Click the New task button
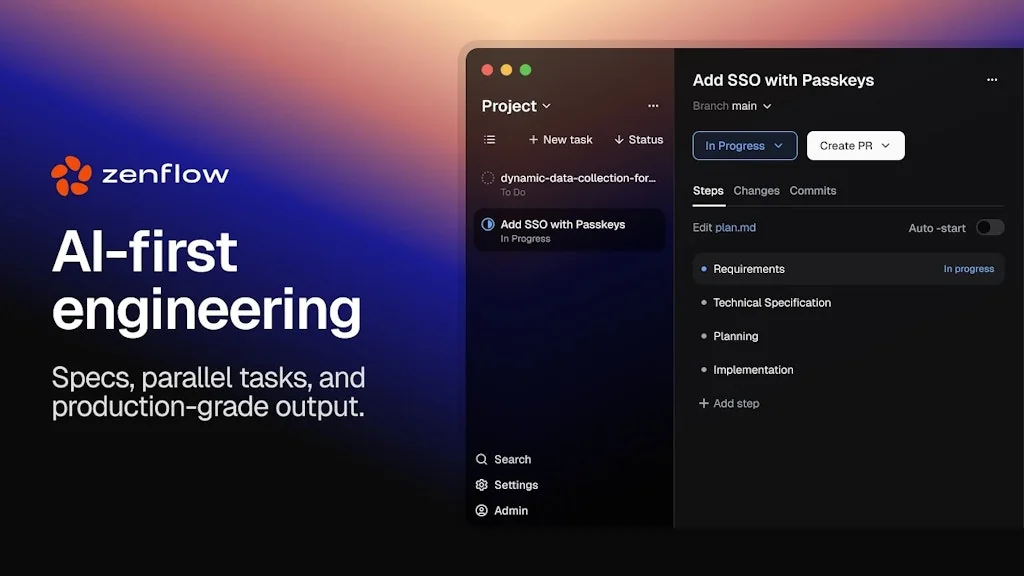Image resolution: width=1024 pixels, height=576 pixels. coord(560,140)
